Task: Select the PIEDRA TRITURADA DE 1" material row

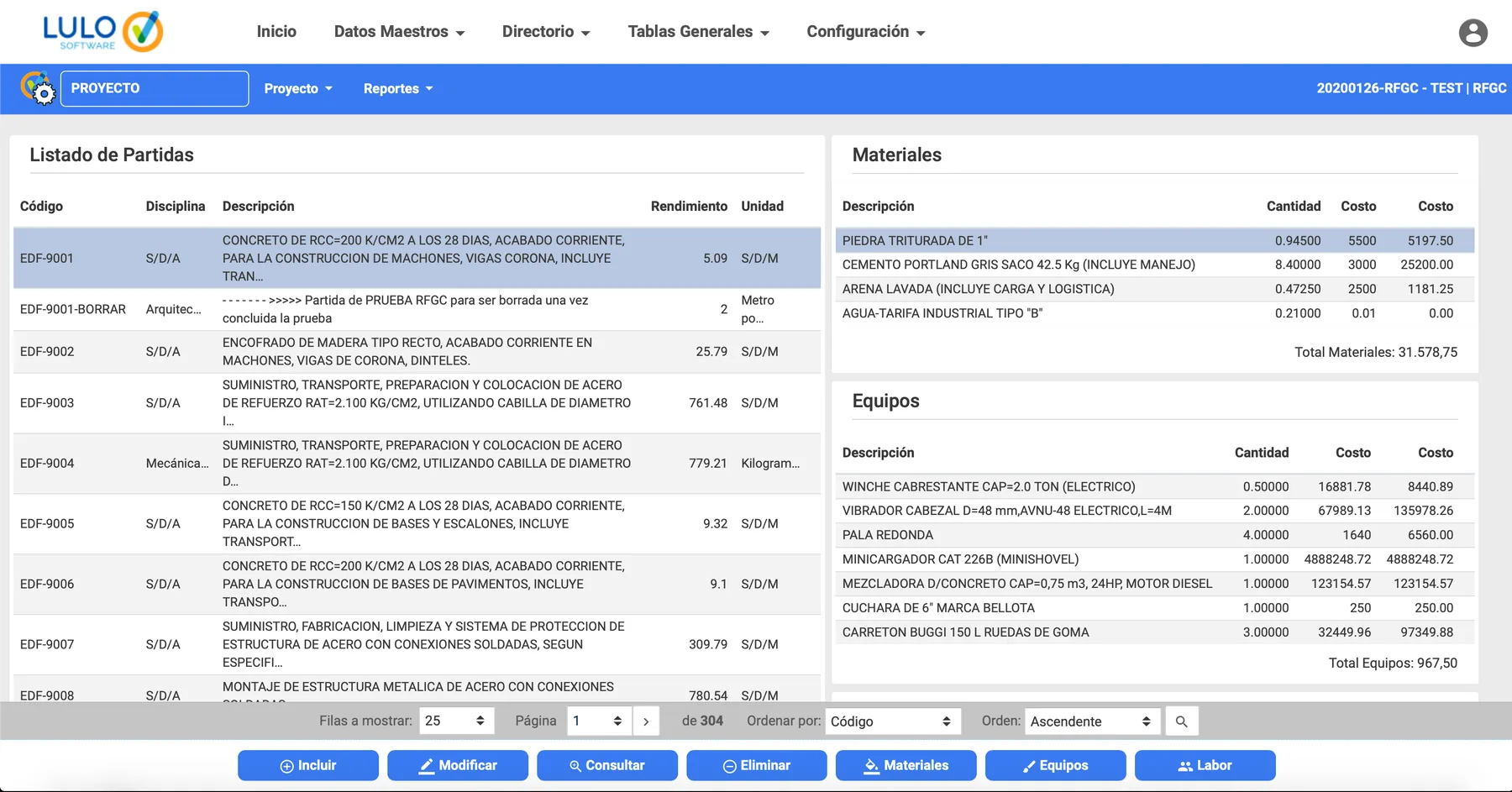Action: point(1155,241)
